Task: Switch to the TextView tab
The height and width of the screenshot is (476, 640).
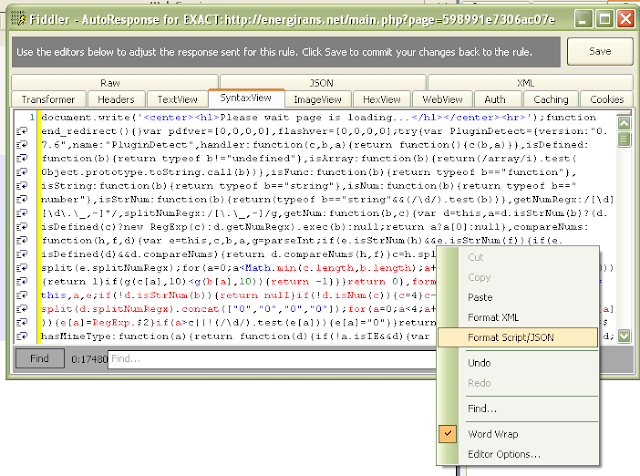Action: (177, 99)
